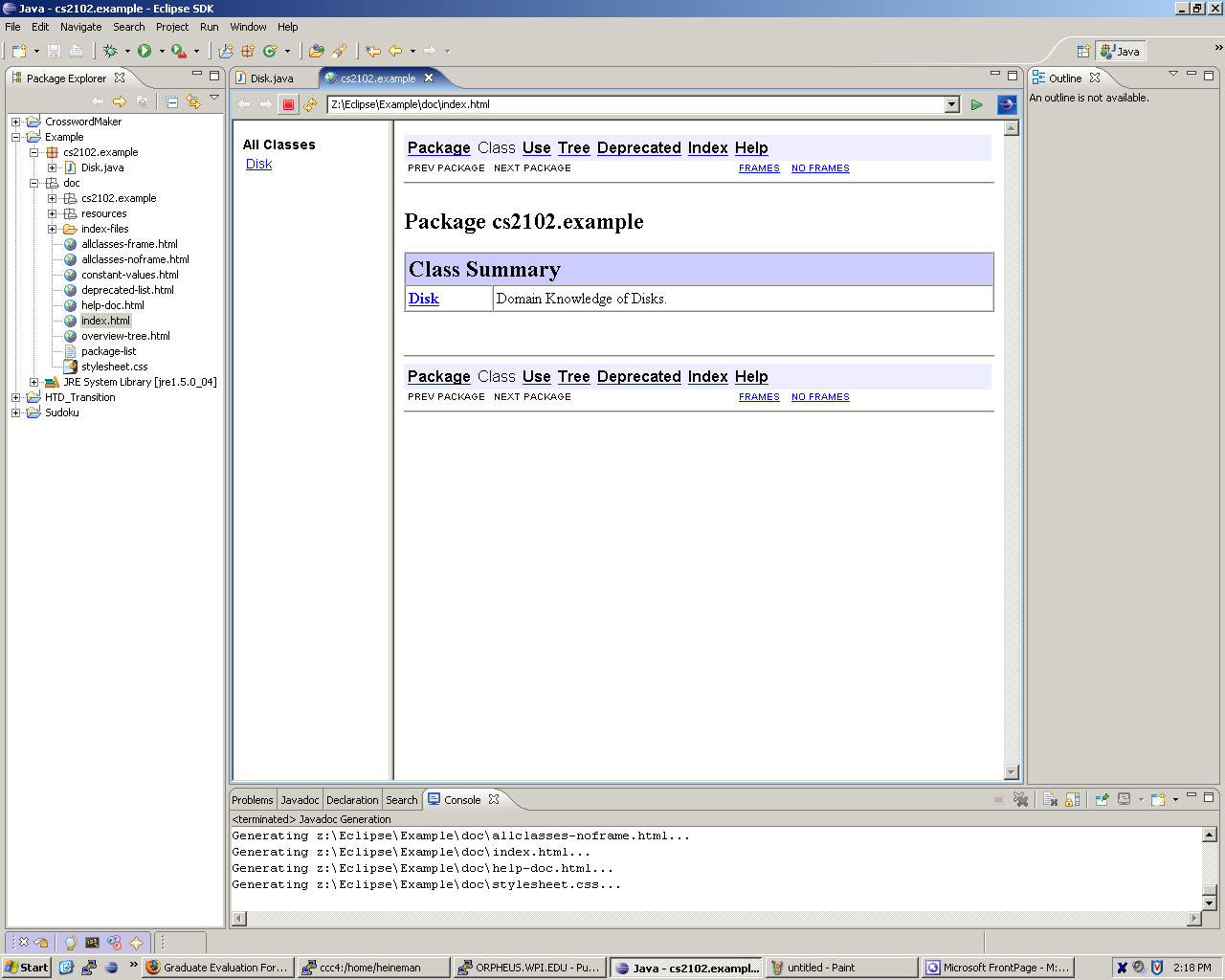The height and width of the screenshot is (980, 1225).
Task: Click Package Explorer Forward arrow icon
Action: tap(120, 101)
